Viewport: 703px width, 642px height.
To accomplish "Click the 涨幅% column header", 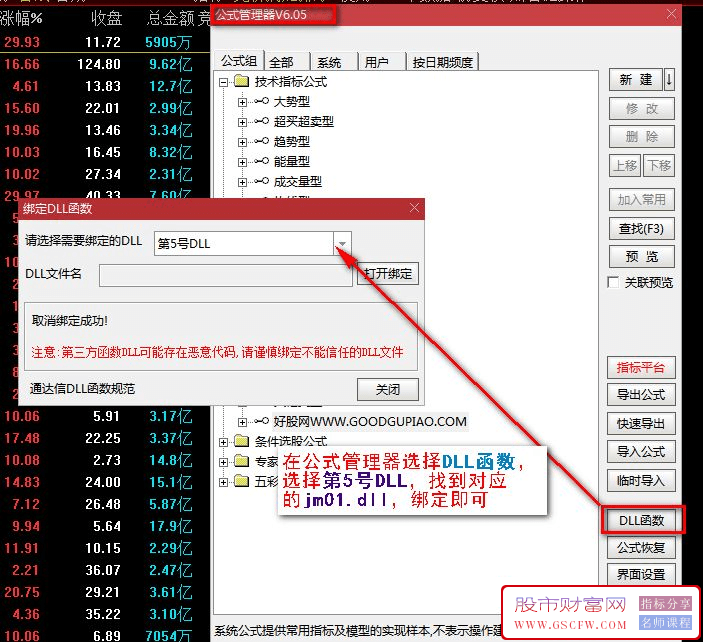I will click(x=21, y=18).
